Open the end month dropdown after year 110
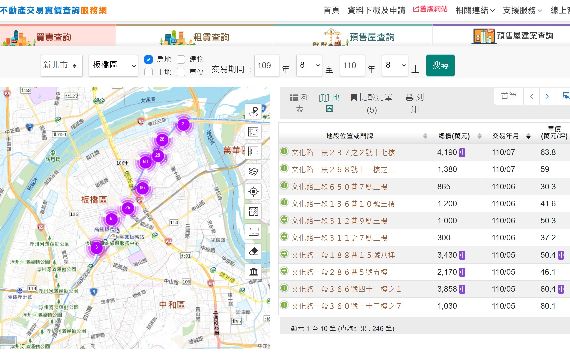Screen dimensions: 570x360 pyautogui.click(x=395, y=65)
